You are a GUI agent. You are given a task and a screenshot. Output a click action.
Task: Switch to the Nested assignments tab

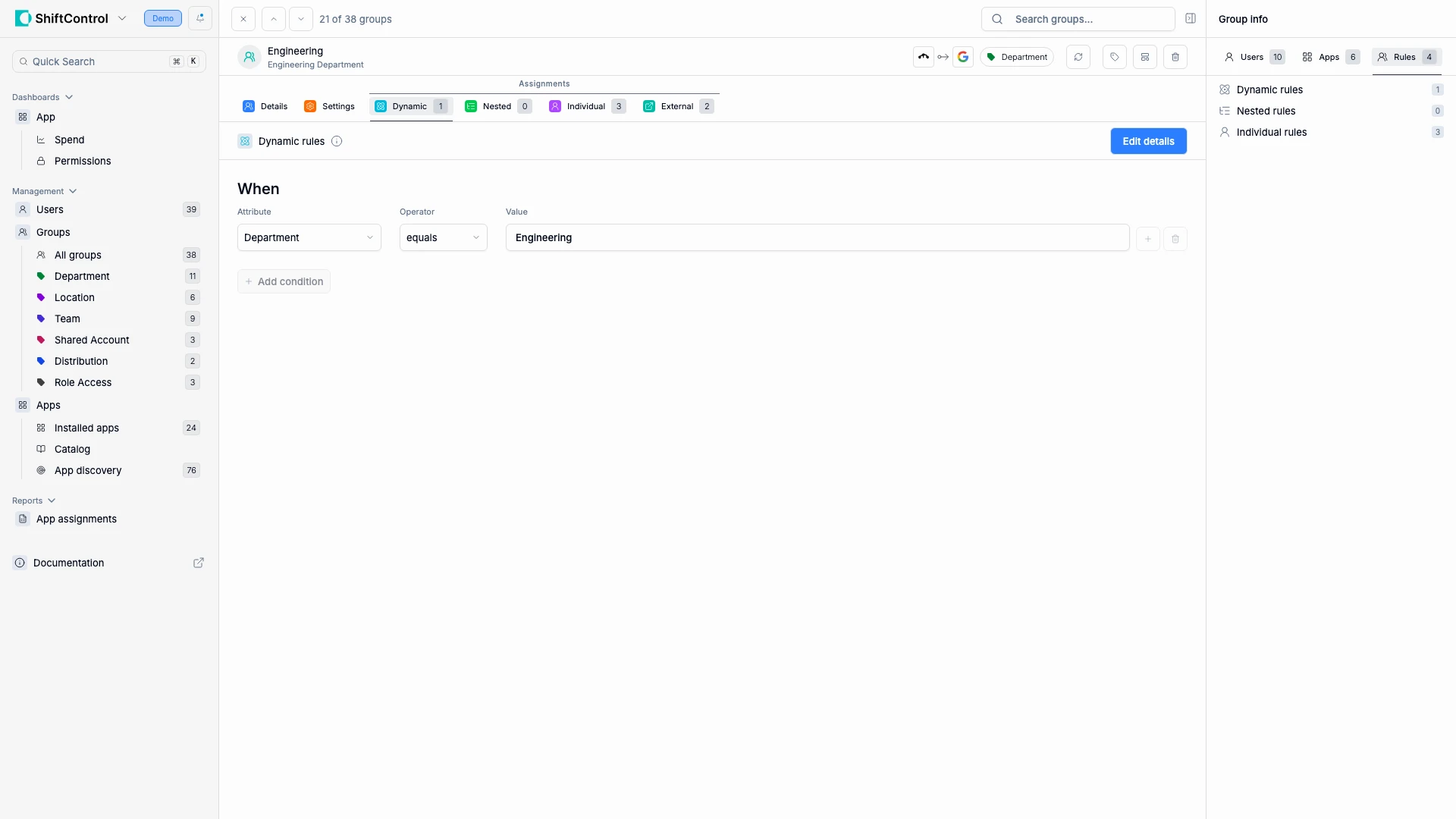pyautogui.click(x=497, y=106)
